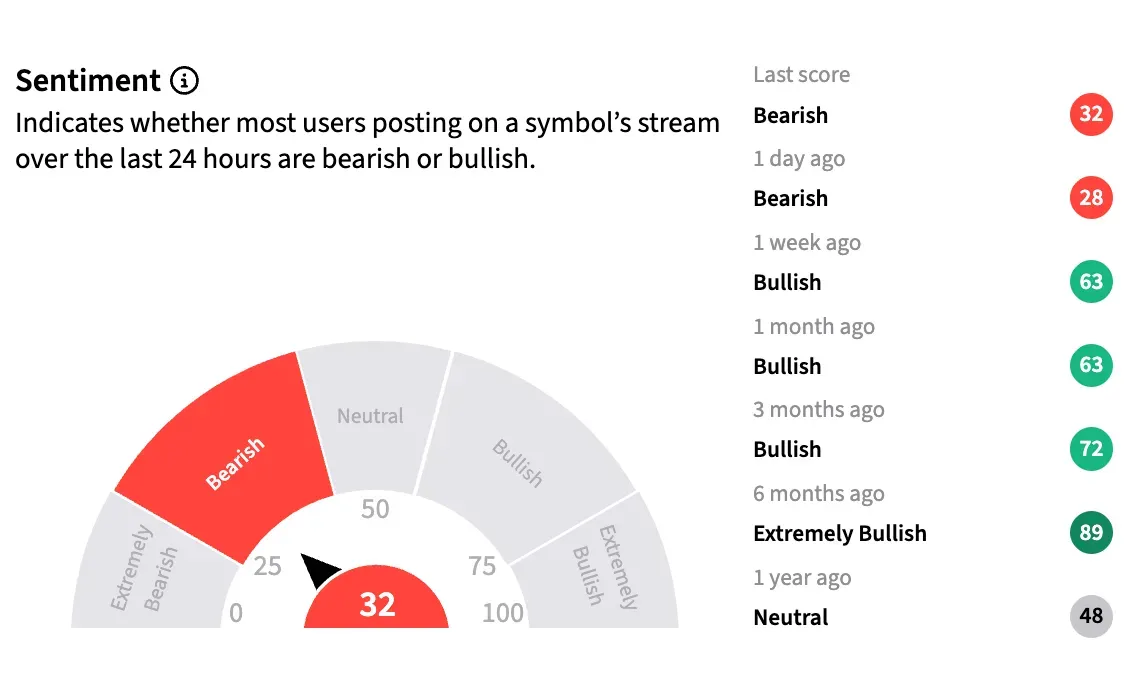Click the Neutral label under 1 year ago
The height and width of the screenshot is (674, 1138).
(790, 617)
